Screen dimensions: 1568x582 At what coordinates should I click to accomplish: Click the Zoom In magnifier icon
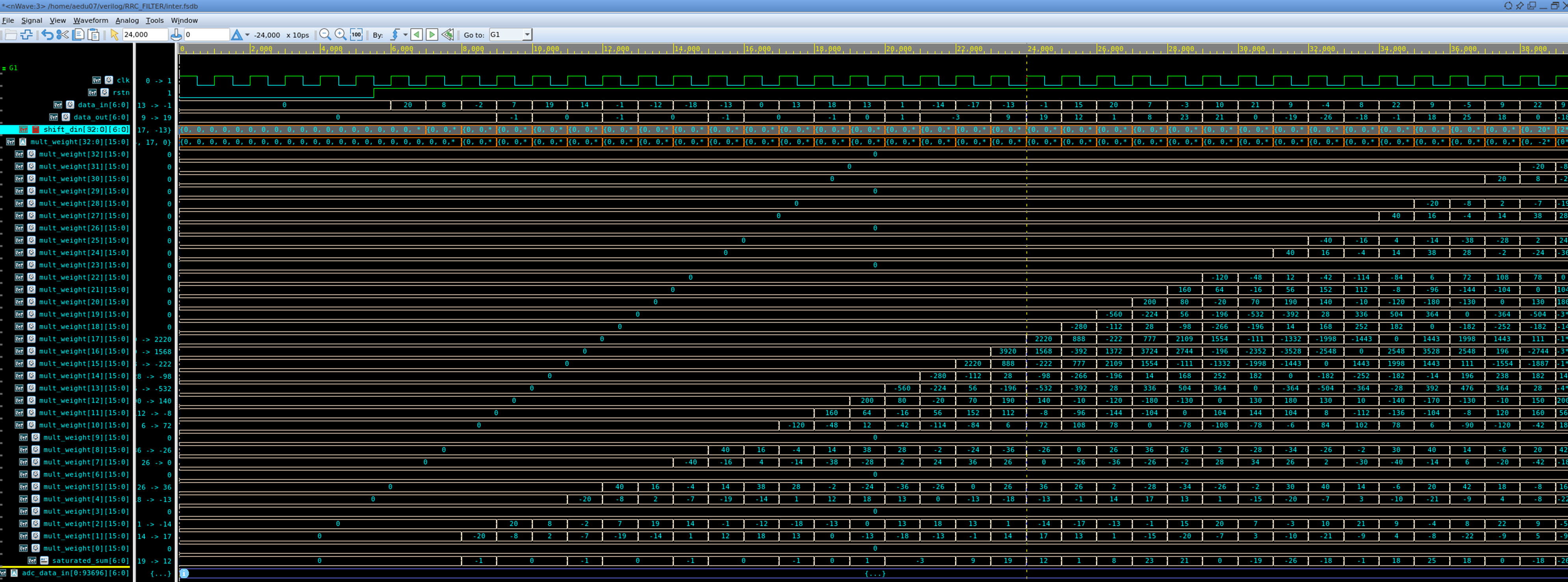(340, 35)
